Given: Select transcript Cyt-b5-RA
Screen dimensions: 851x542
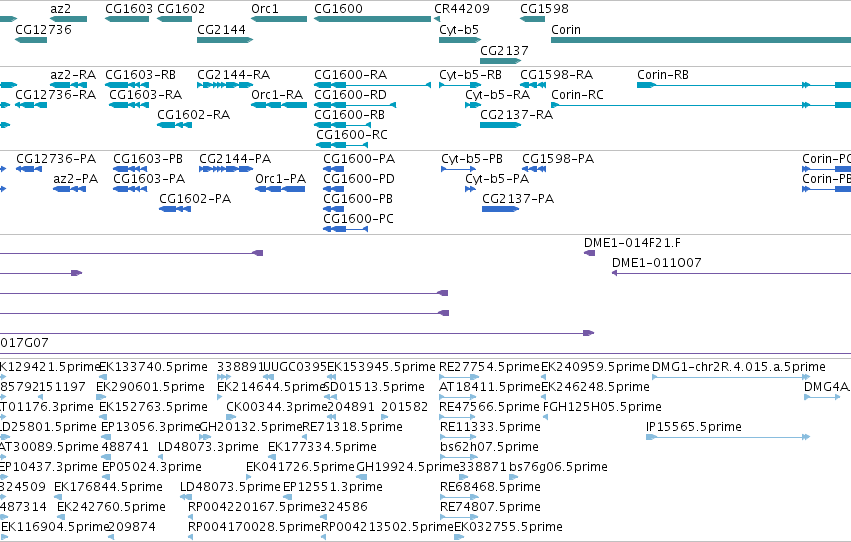Looking at the screenshot, I should [473, 105].
